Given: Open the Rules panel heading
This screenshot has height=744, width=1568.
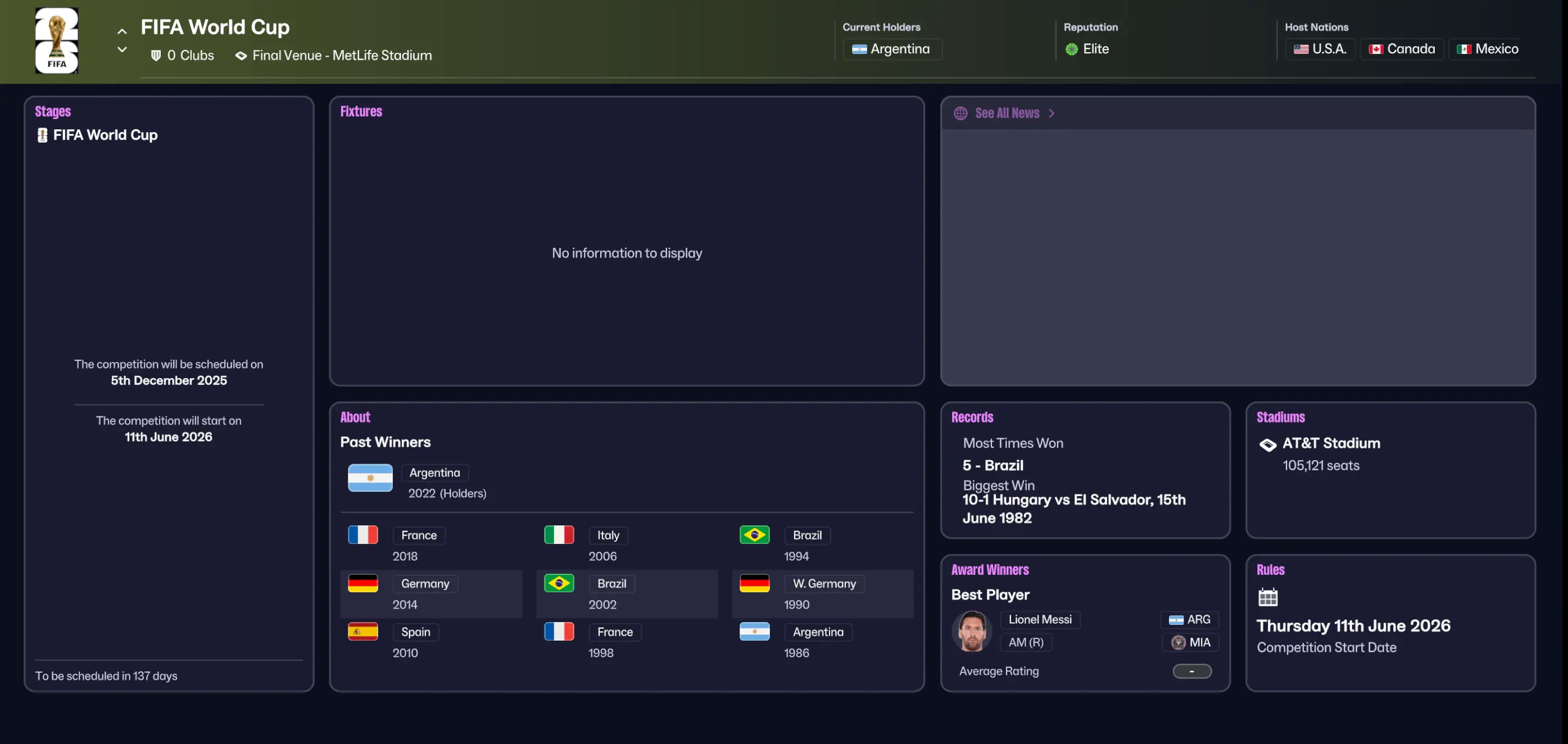Looking at the screenshot, I should (1270, 570).
